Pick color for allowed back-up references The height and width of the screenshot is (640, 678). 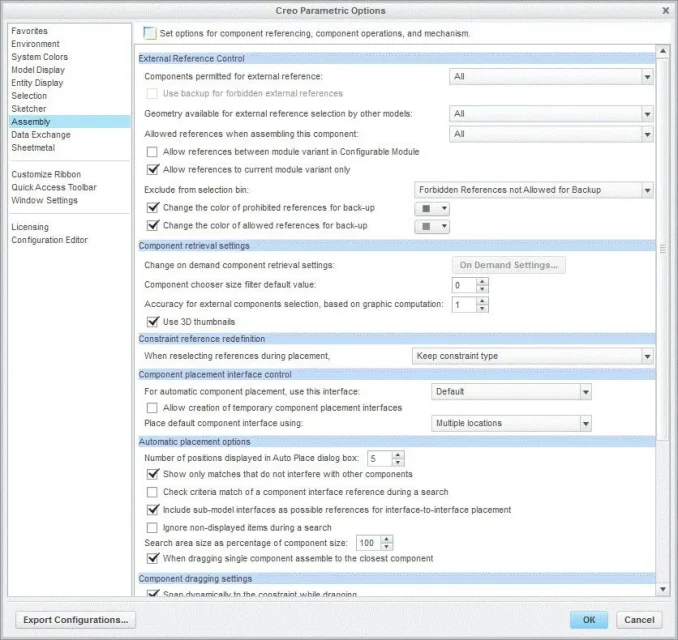point(432,227)
